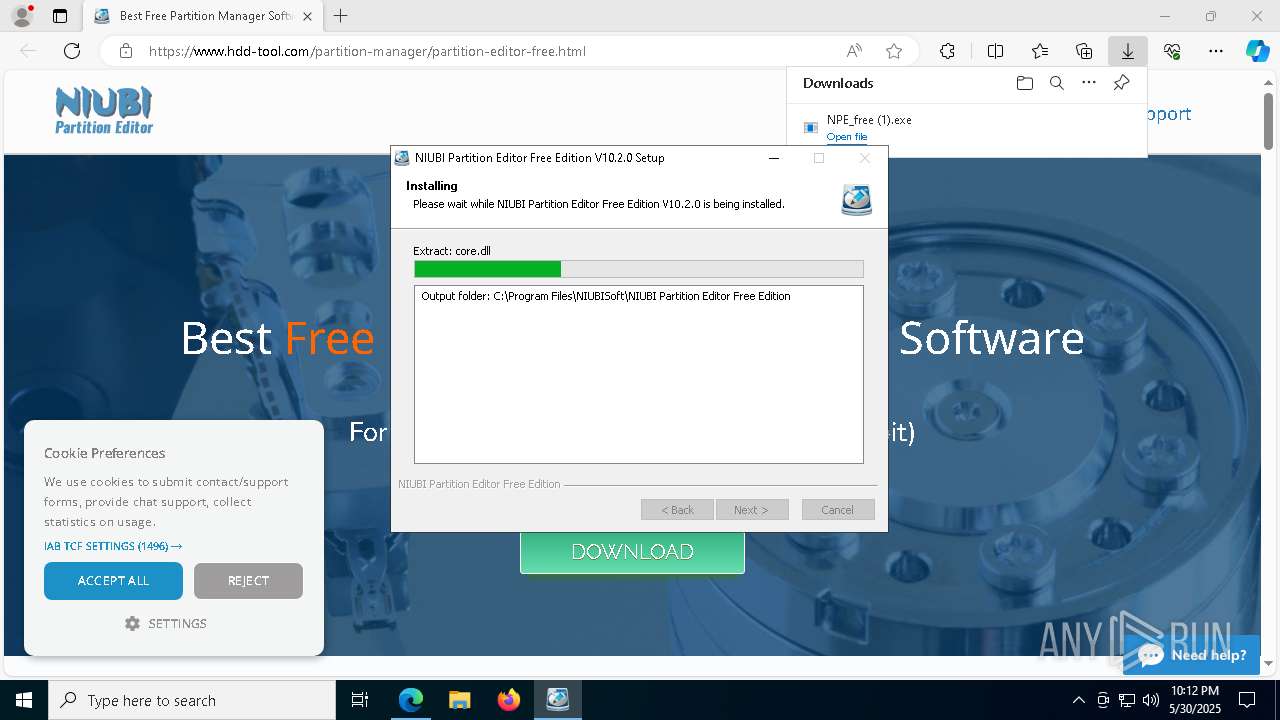Screen dimensions: 1280x720
Task: Click the Edge profile avatar icon
Action: coord(21,16)
